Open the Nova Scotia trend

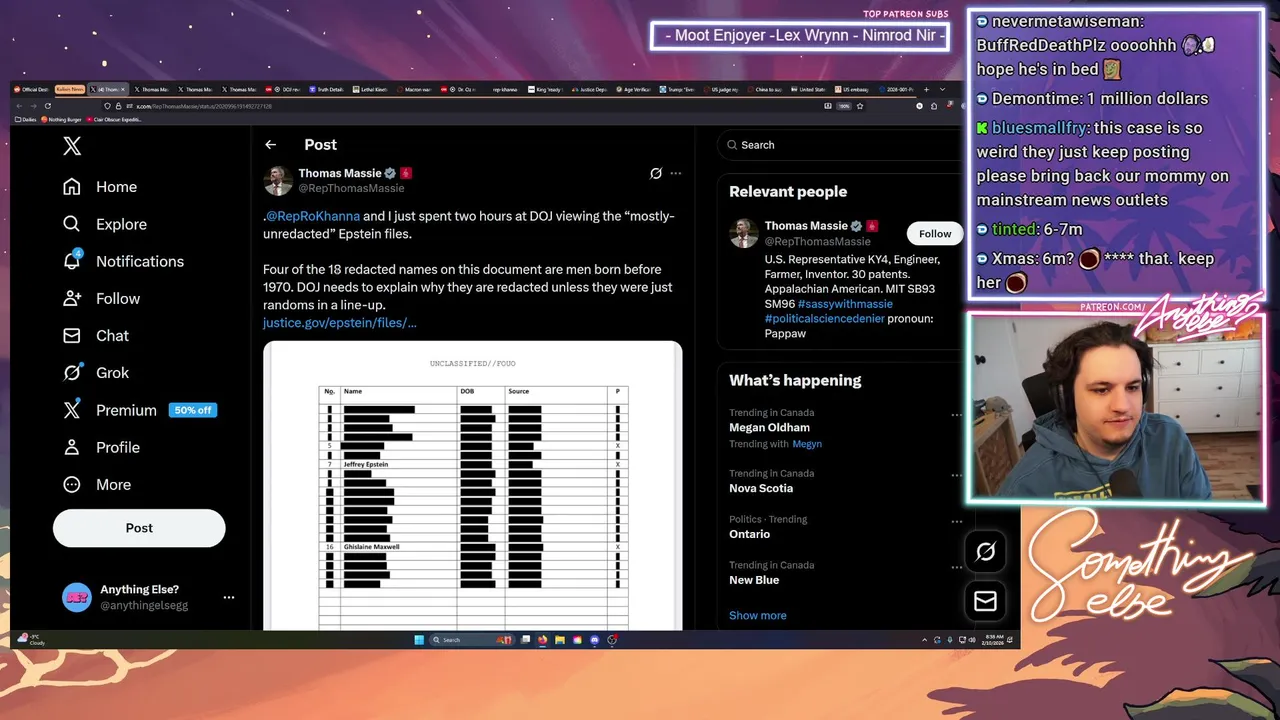pyautogui.click(x=761, y=488)
